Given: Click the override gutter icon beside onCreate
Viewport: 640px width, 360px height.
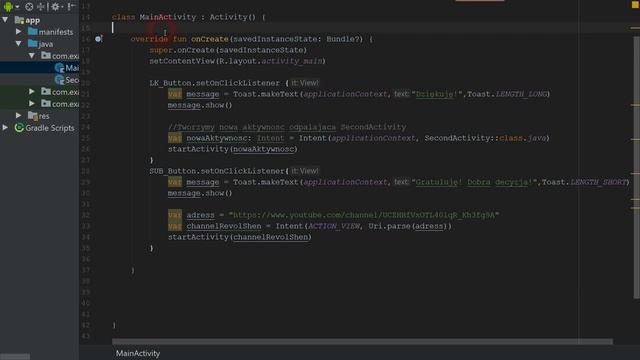Looking at the screenshot, I should point(98,39).
